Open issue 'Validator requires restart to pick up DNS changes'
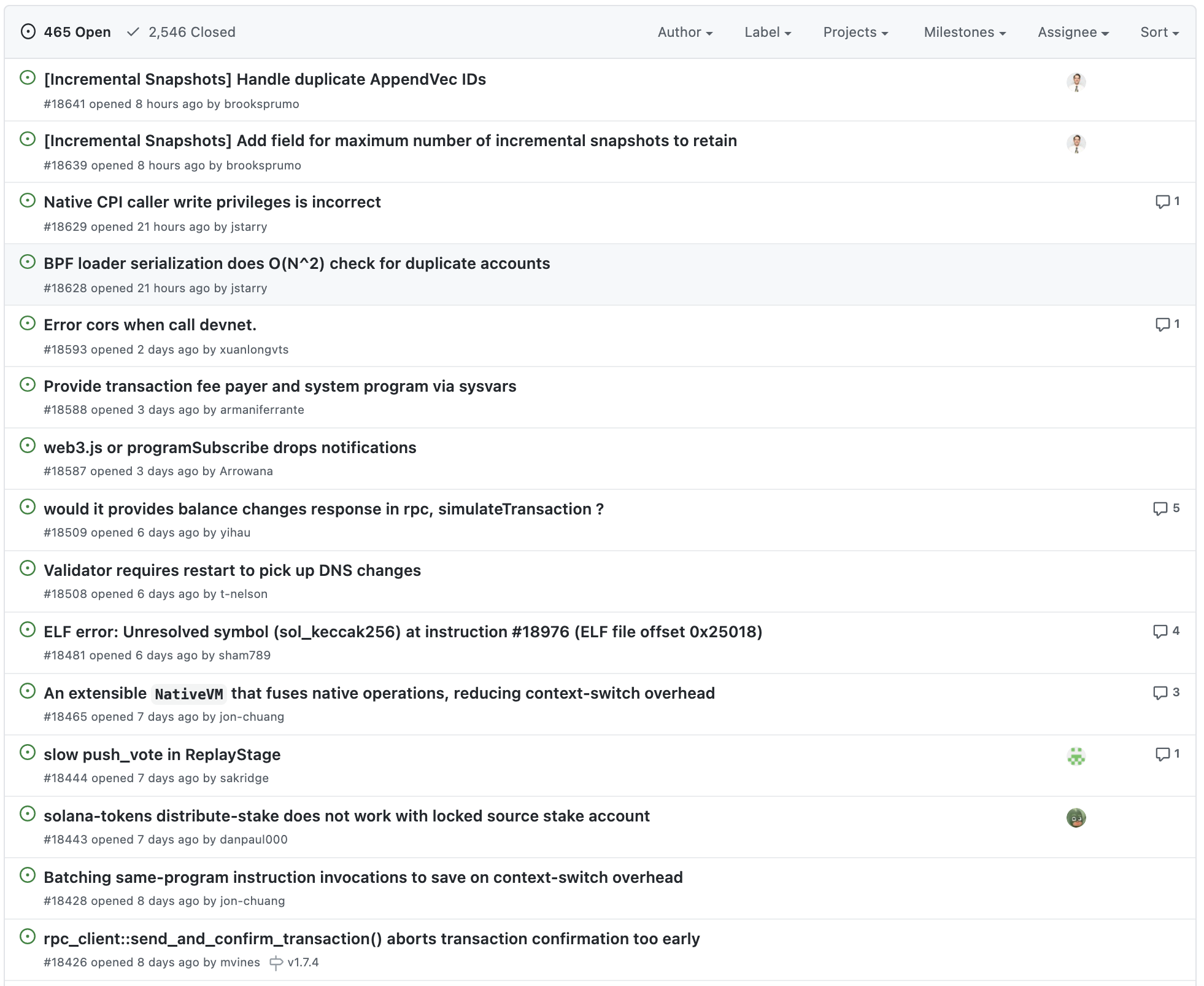The image size is (1204, 986). coord(232,570)
